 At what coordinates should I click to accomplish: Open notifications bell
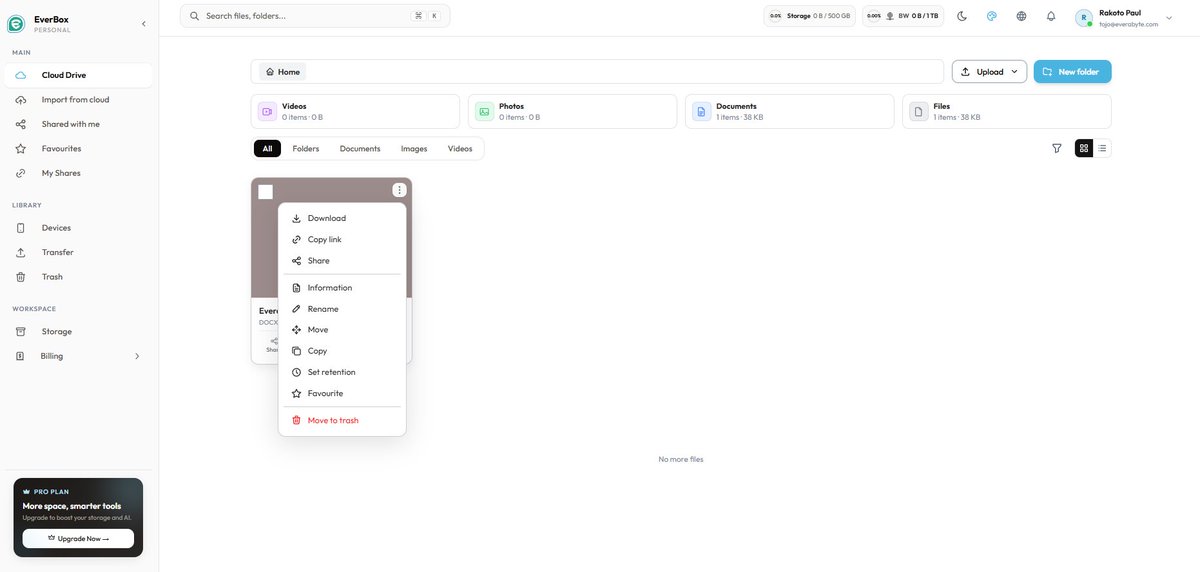1051,16
